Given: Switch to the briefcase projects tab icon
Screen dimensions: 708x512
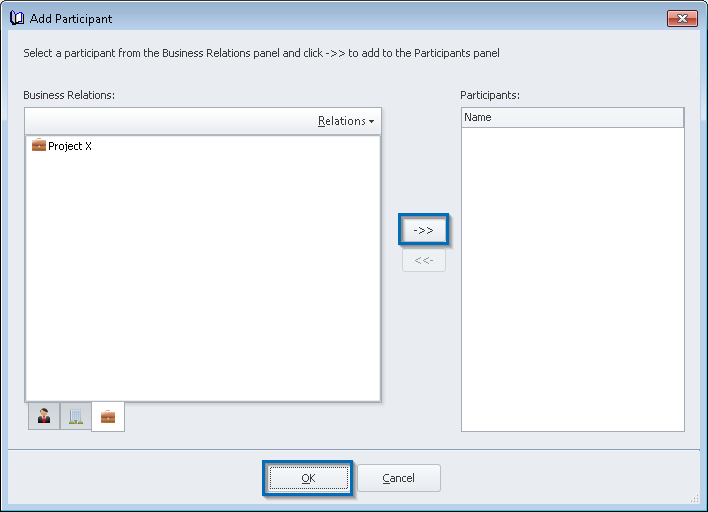Looking at the screenshot, I should click(x=108, y=416).
